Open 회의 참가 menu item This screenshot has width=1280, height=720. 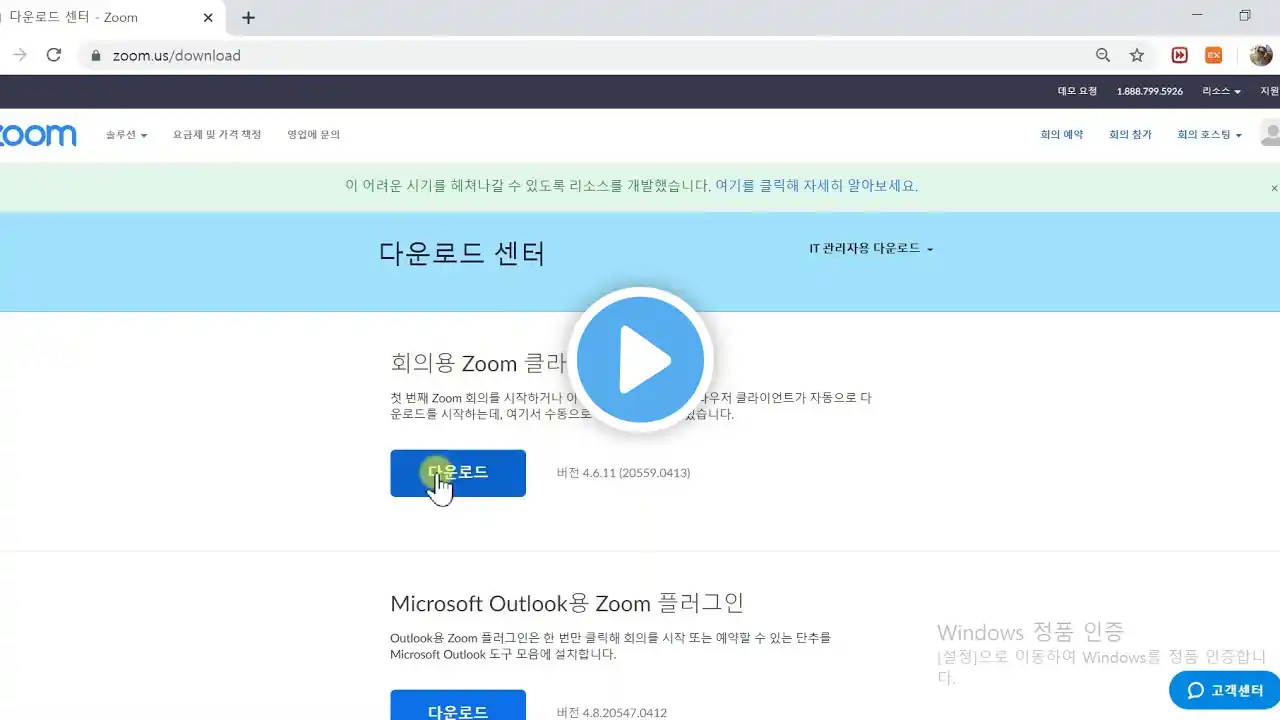tap(1130, 135)
